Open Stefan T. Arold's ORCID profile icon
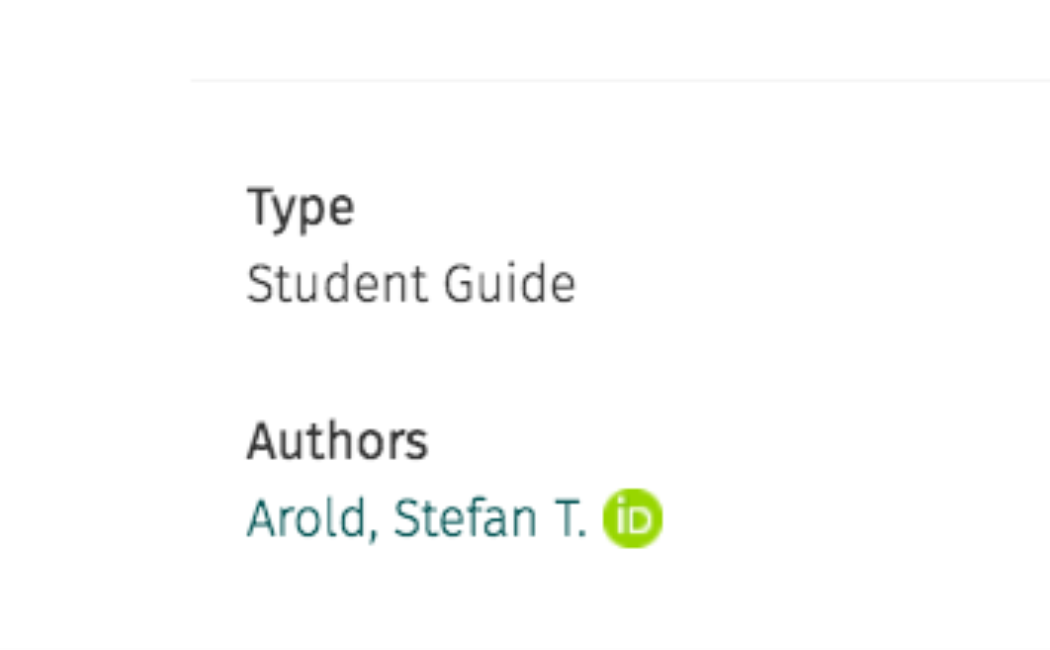 (632, 519)
